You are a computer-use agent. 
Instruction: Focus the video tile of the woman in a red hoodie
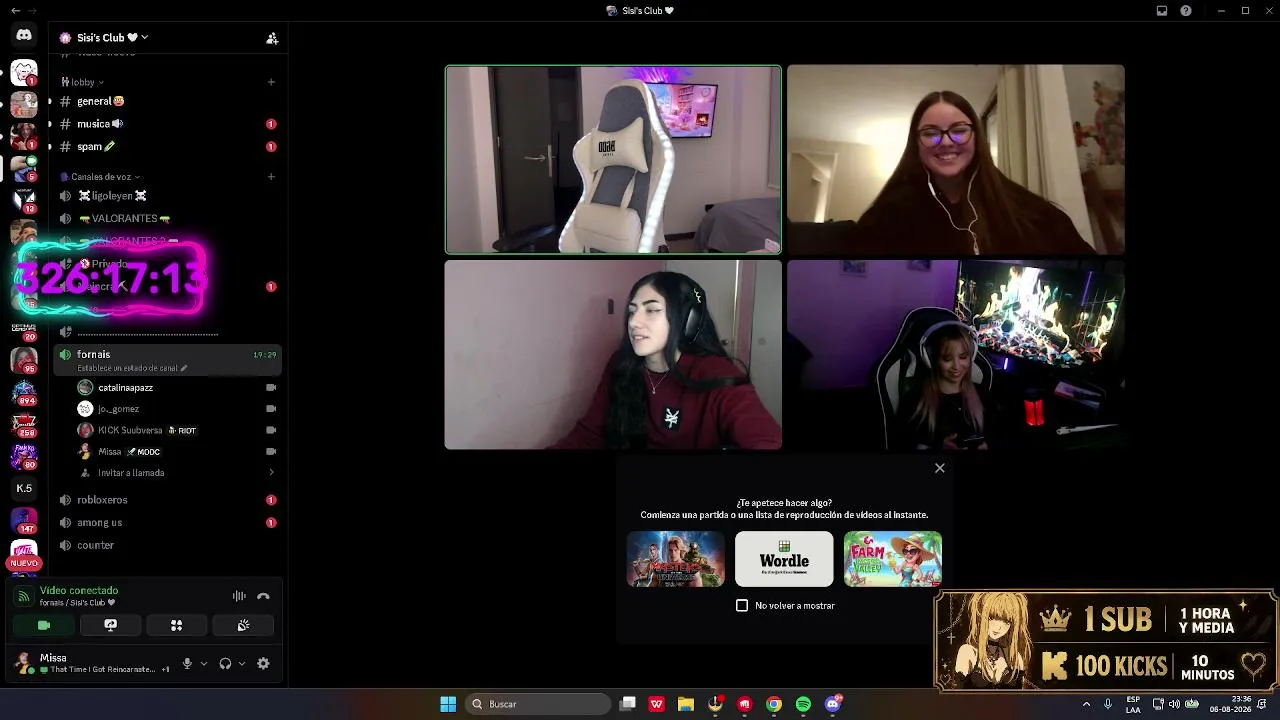pyautogui.click(x=613, y=355)
